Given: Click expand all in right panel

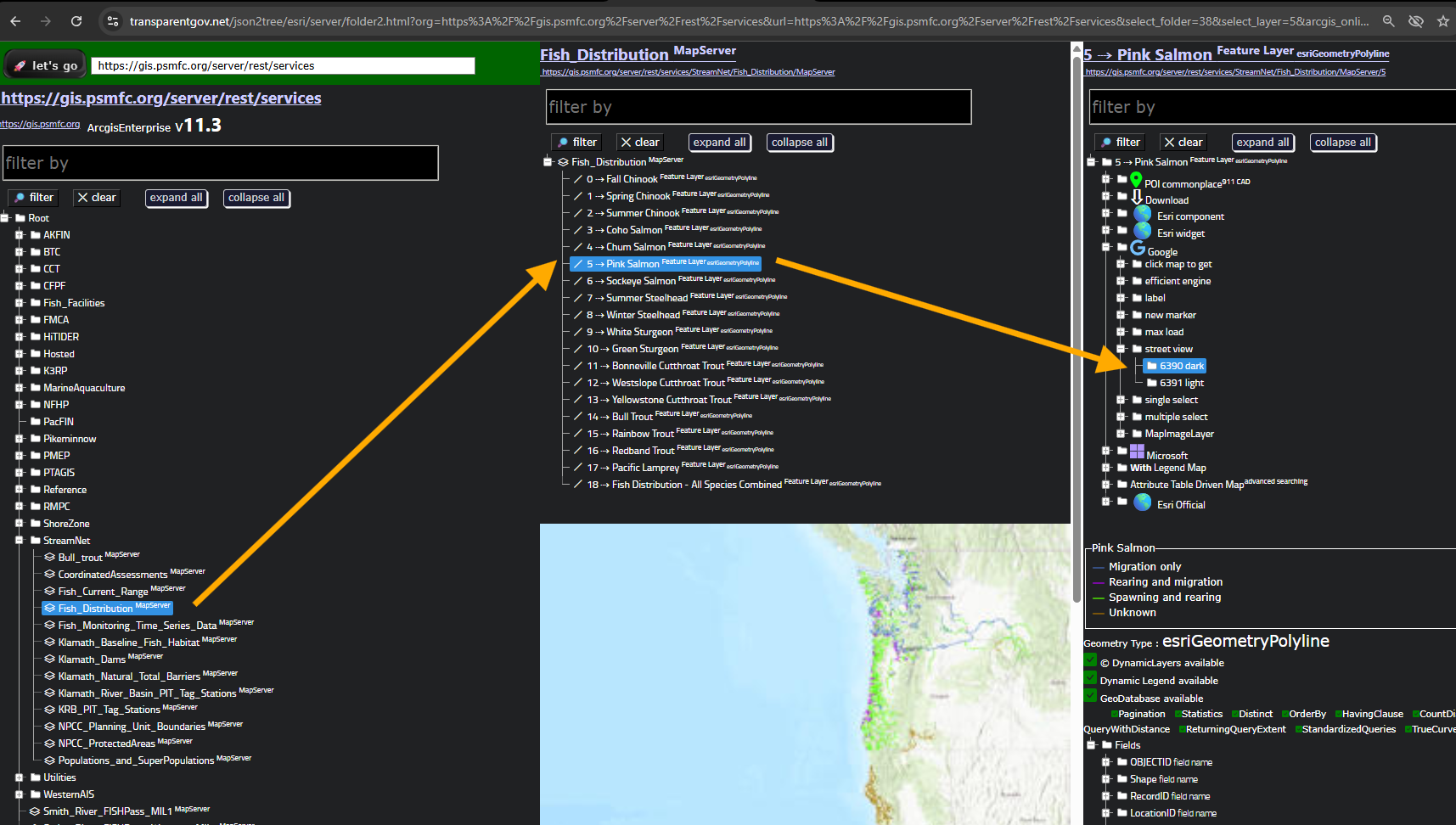Looking at the screenshot, I should 1262,143.
